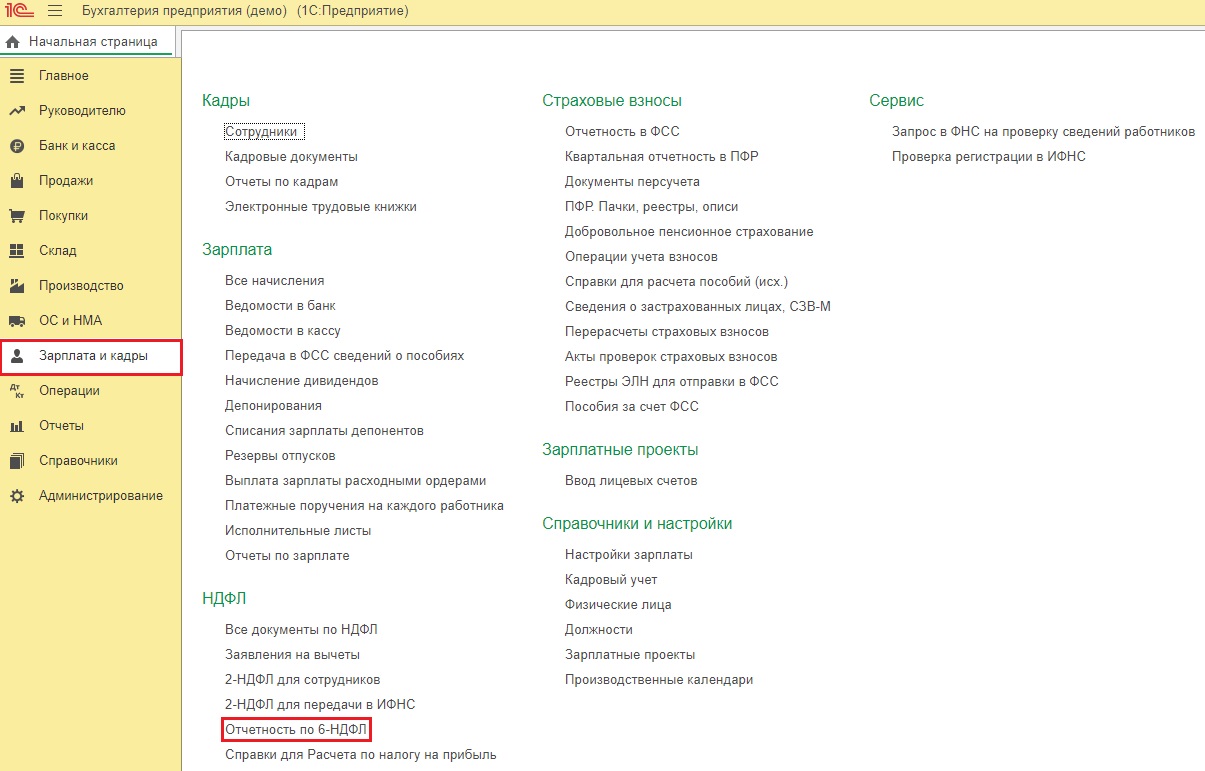Open Ведомости в кассу
Viewport: 1205px width, 771px height.
coord(283,331)
